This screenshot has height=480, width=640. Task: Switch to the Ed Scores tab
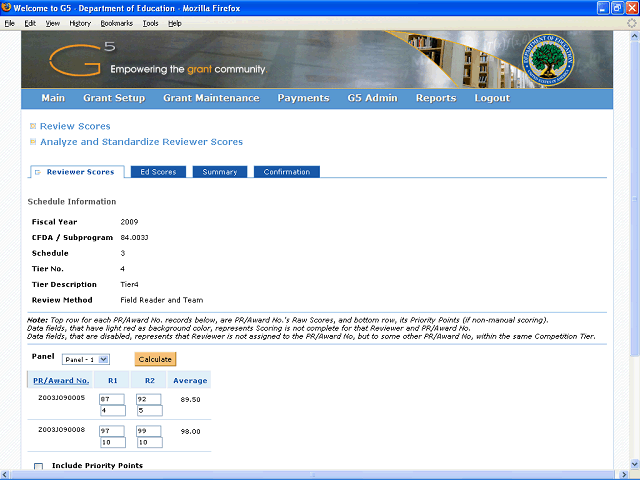click(158, 172)
